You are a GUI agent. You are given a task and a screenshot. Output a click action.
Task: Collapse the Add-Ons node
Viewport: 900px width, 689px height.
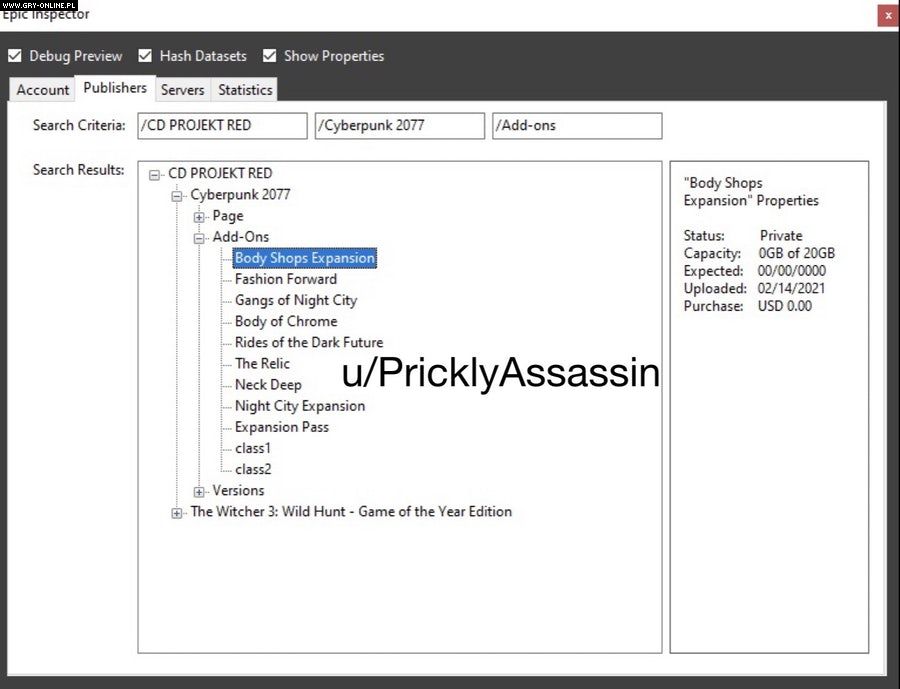tap(200, 238)
